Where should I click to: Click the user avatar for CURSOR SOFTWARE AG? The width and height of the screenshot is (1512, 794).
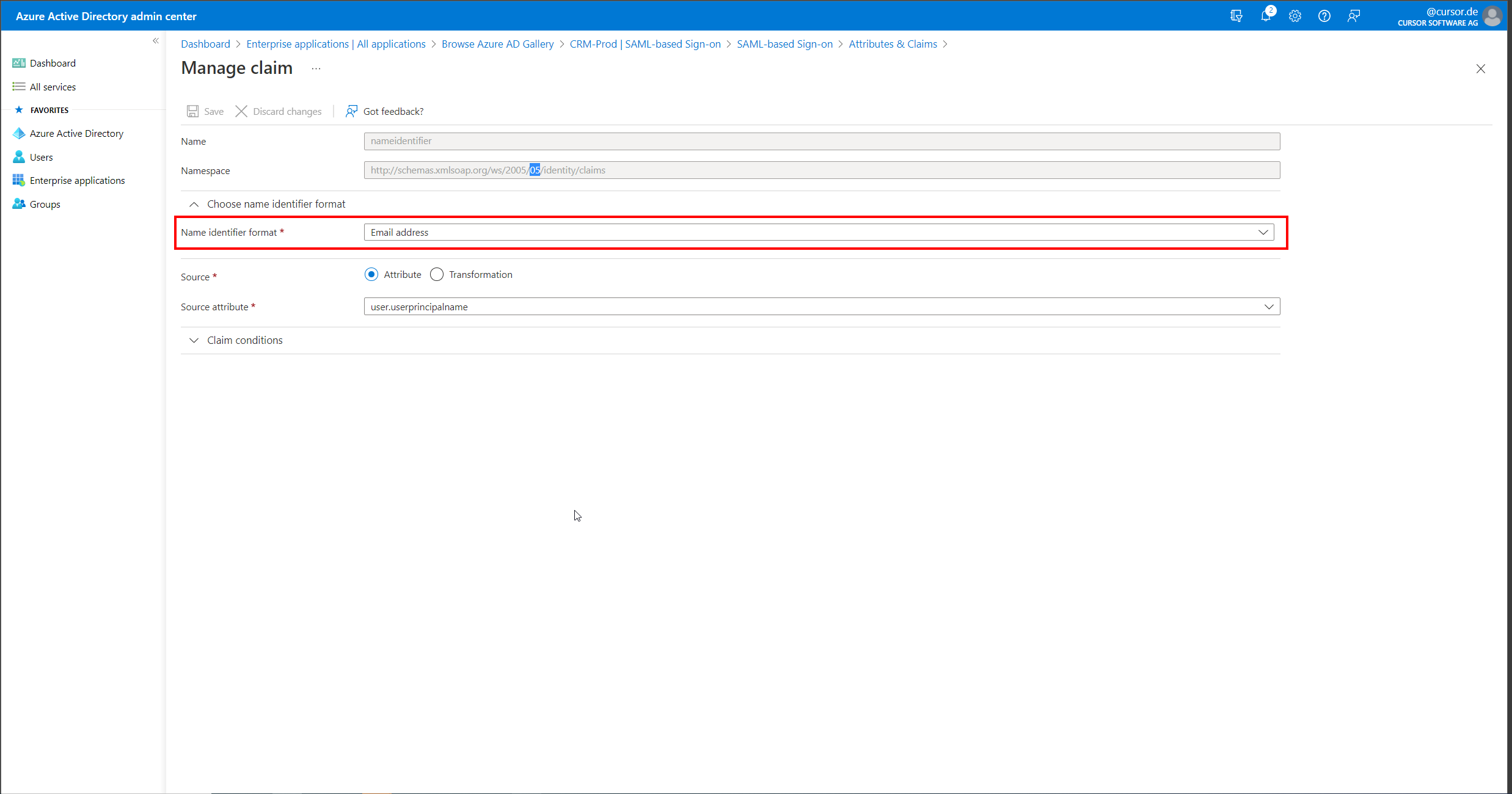pos(1492,16)
